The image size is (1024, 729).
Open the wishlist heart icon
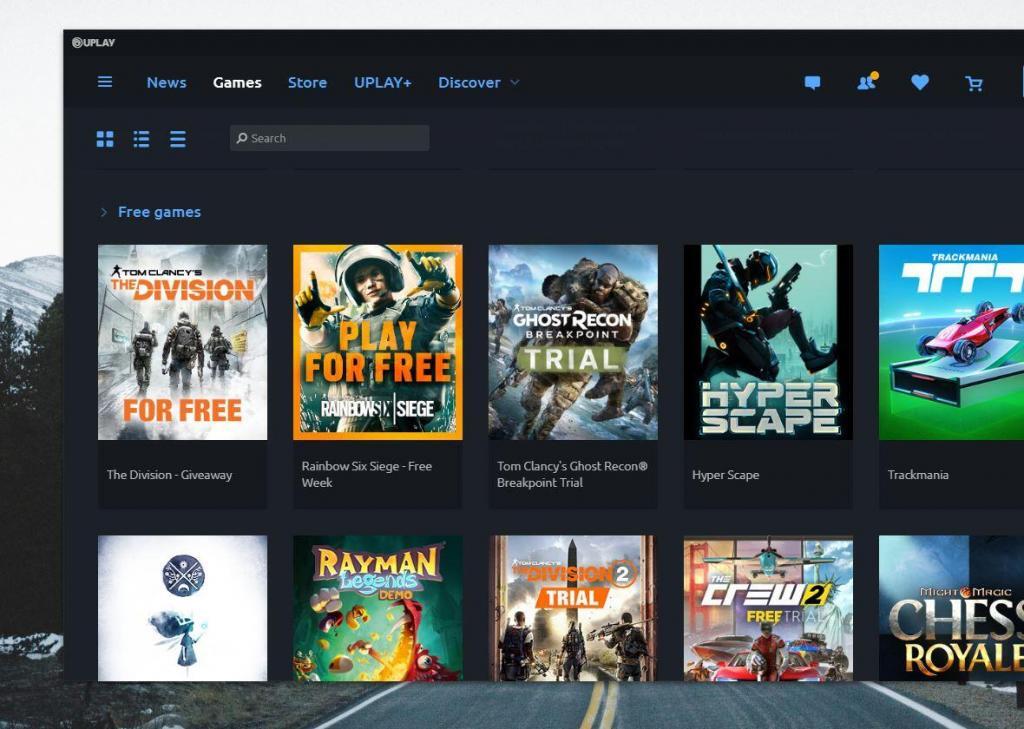pyautogui.click(x=920, y=83)
